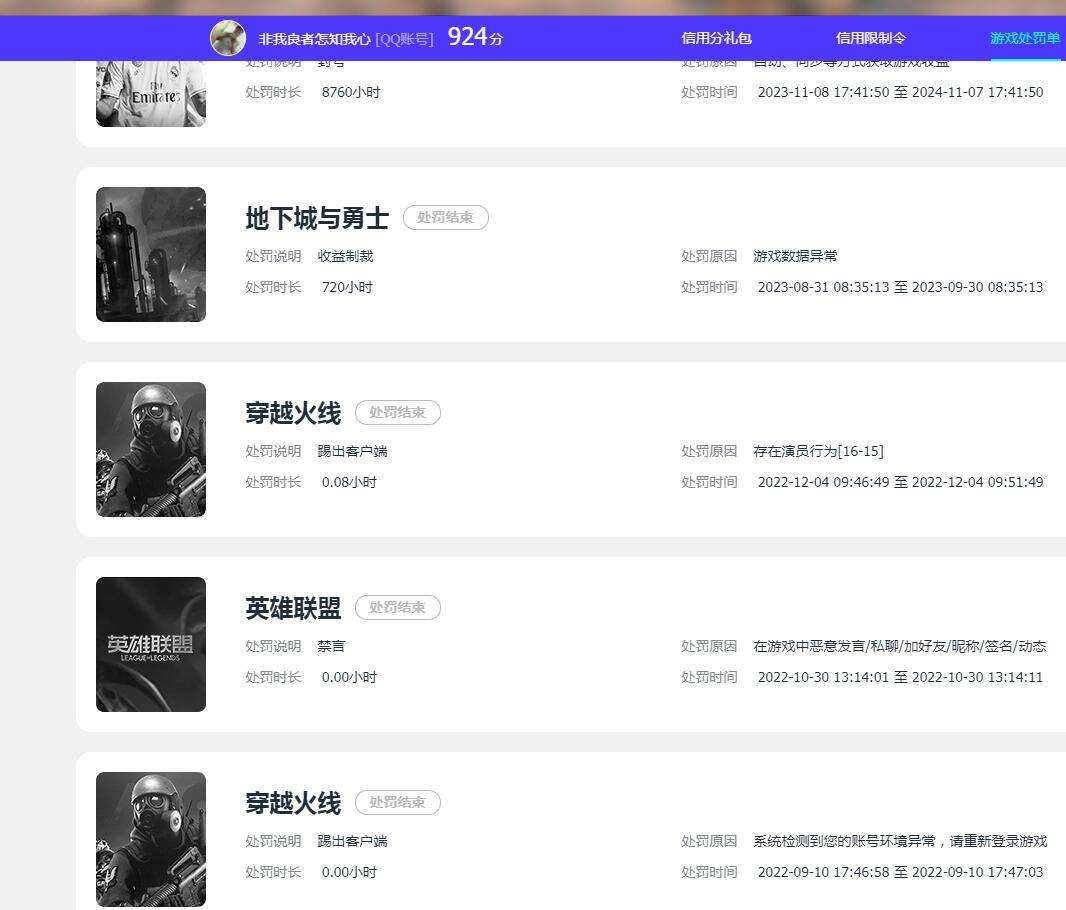Click the 处罚结束 badge beside first 穿越火线

pos(398,413)
